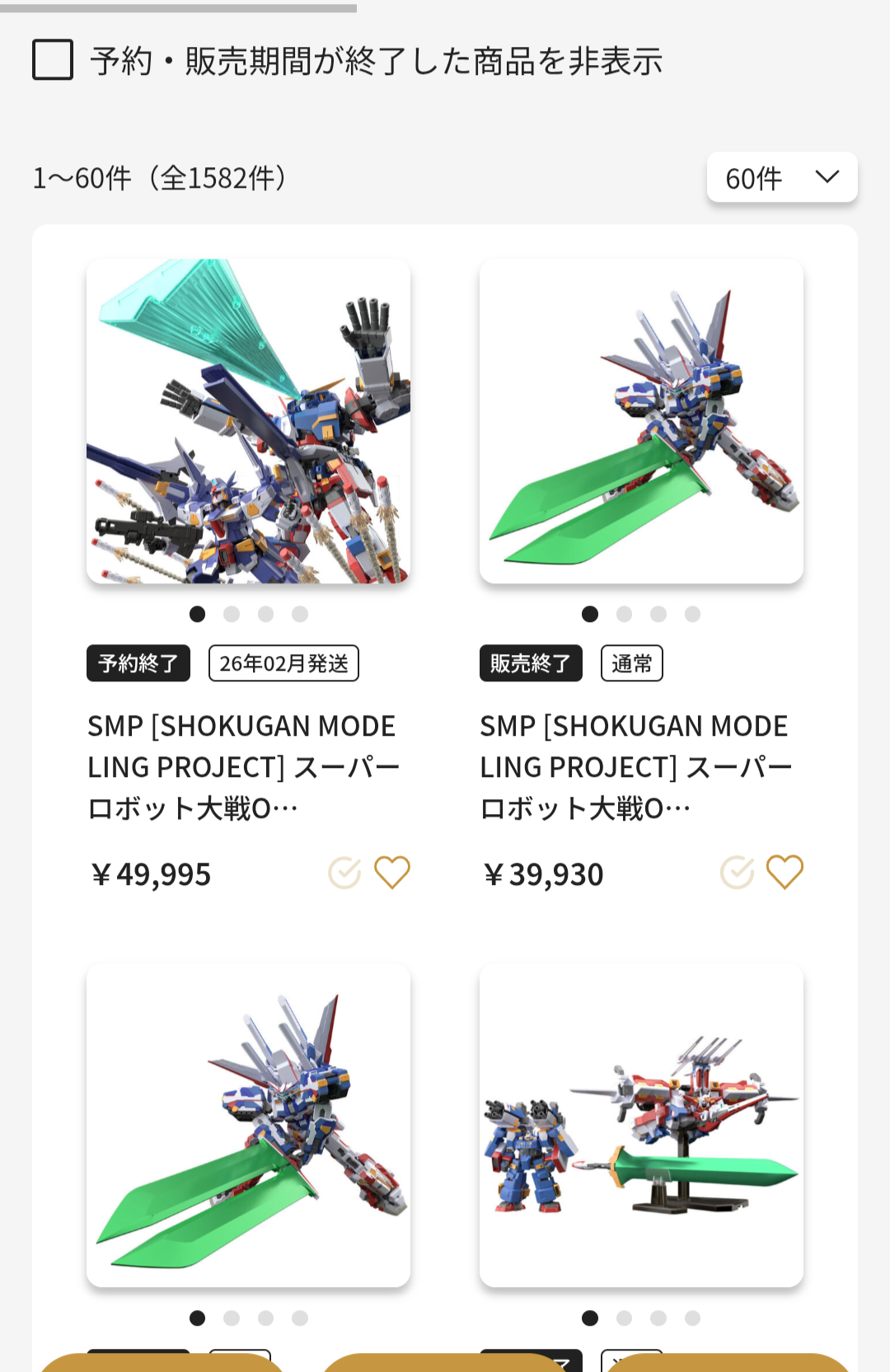This screenshot has width=890, height=1372.
Task: Open the SMP product title priced ¥49,995
Action: point(244,767)
